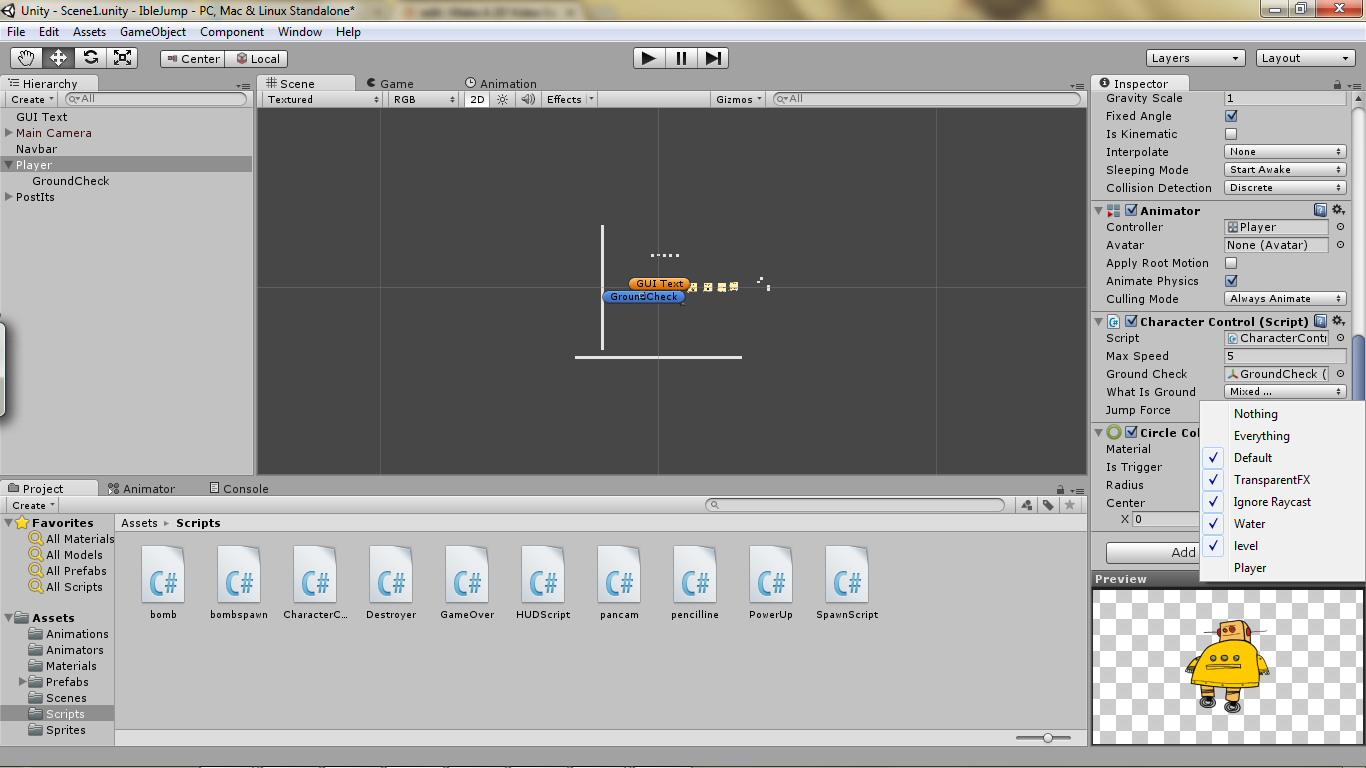Select Everything in the layer mask dropdown
Viewport: 1366px width, 768px height.
[1261, 435]
